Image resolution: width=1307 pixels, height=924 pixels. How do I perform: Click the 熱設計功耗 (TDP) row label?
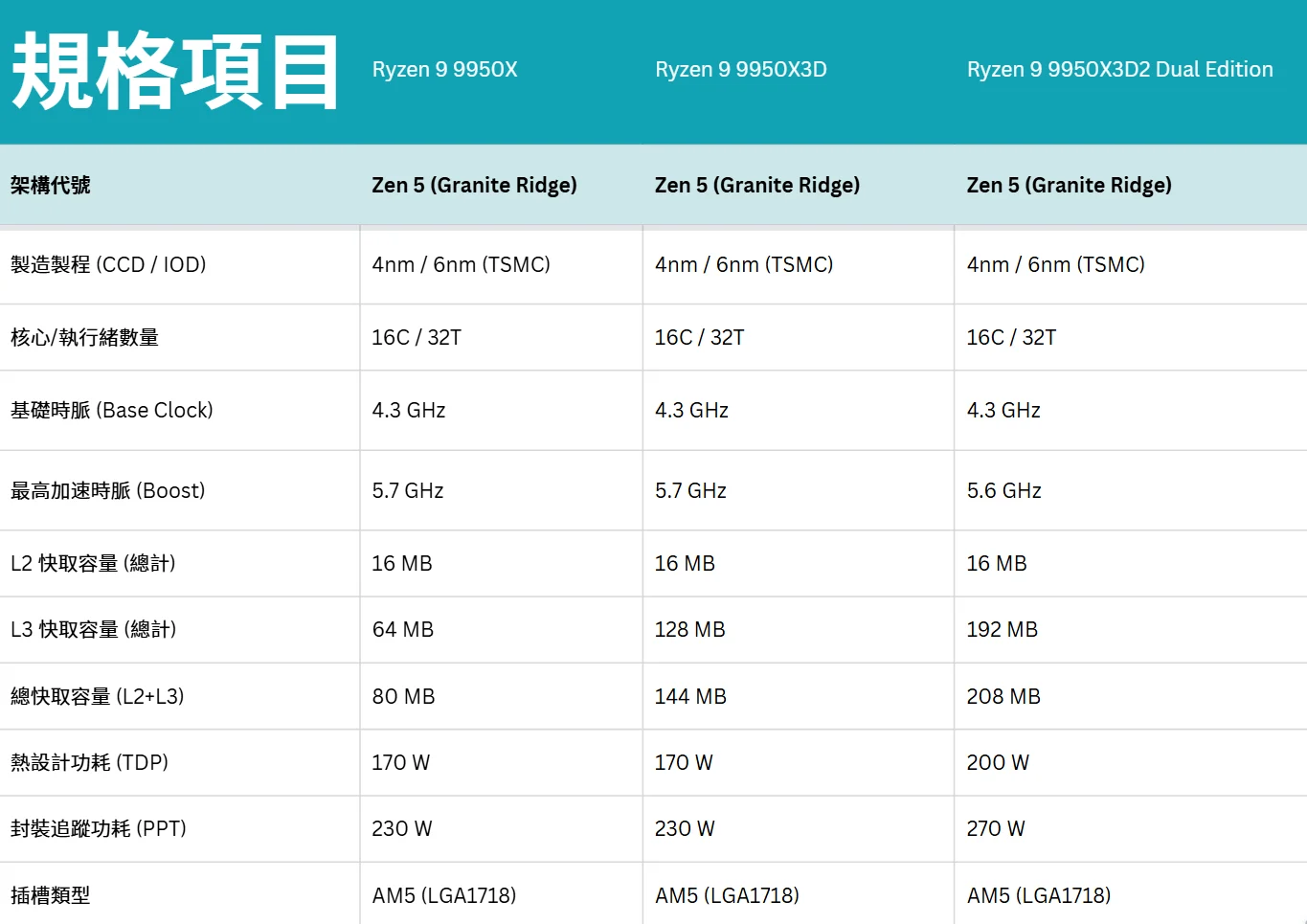tap(89, 763)
